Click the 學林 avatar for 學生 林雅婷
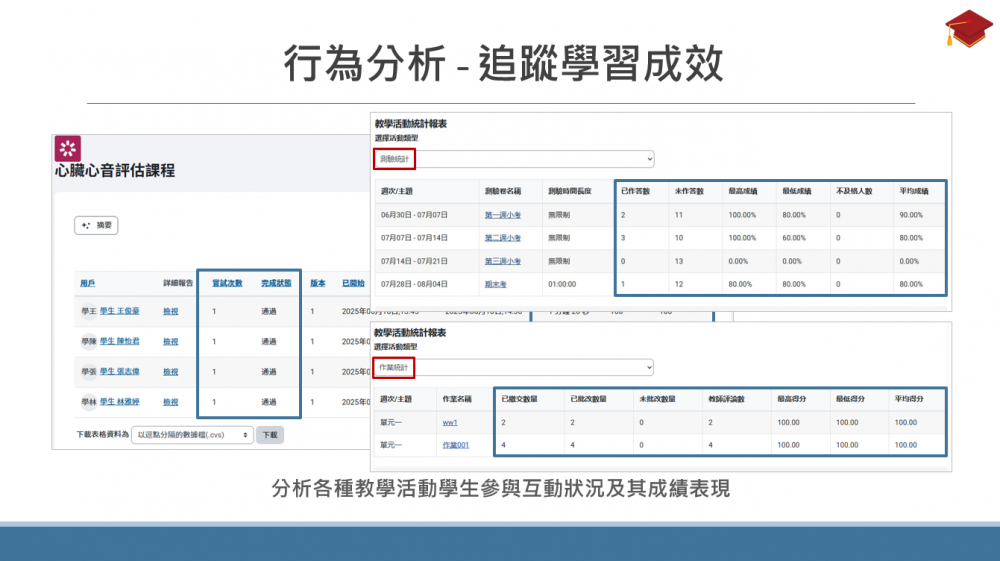 click(88, 402)
